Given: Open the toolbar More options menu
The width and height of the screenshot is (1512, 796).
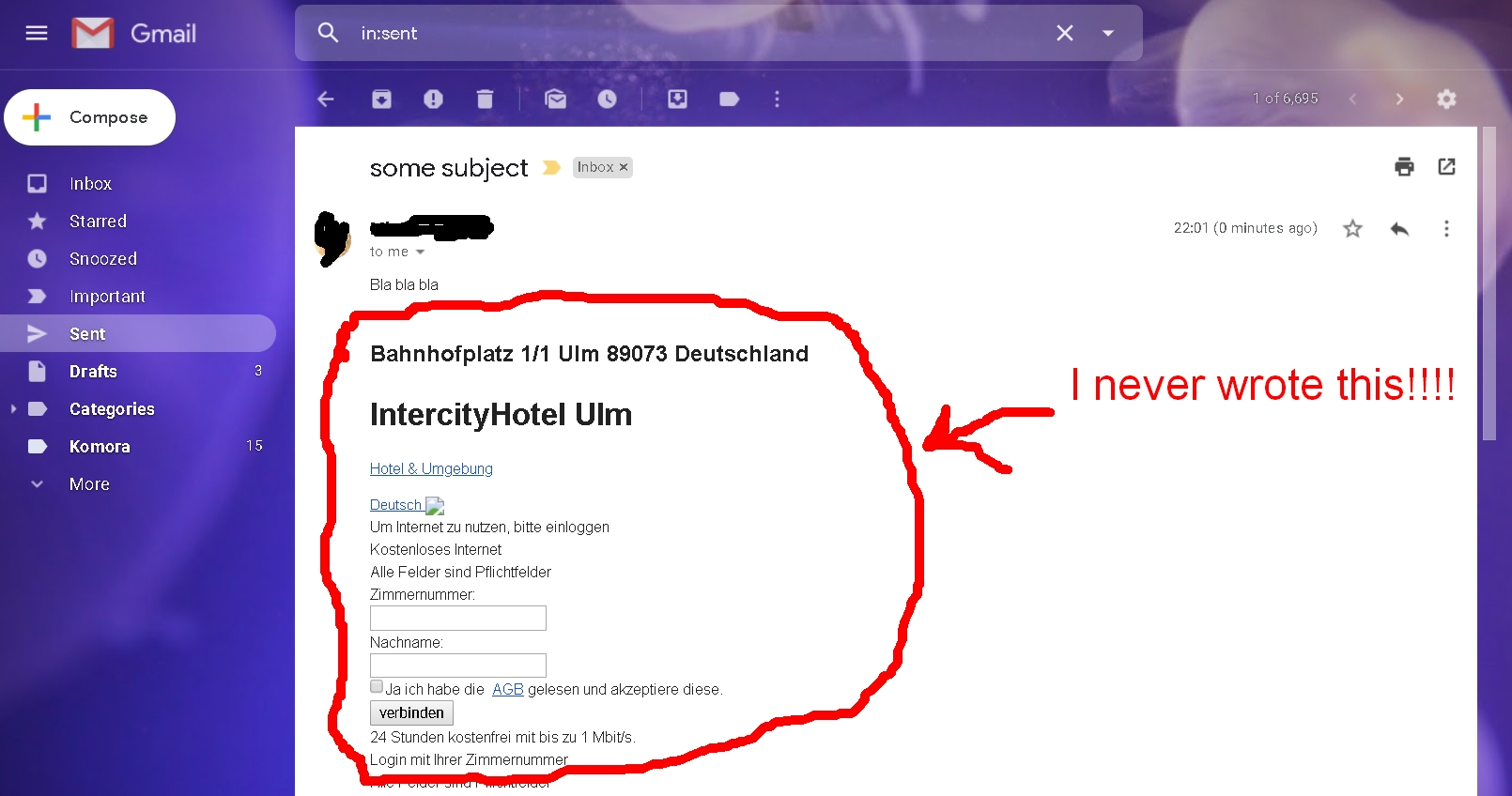Looking at the screenshot, I should coord(777,99).
